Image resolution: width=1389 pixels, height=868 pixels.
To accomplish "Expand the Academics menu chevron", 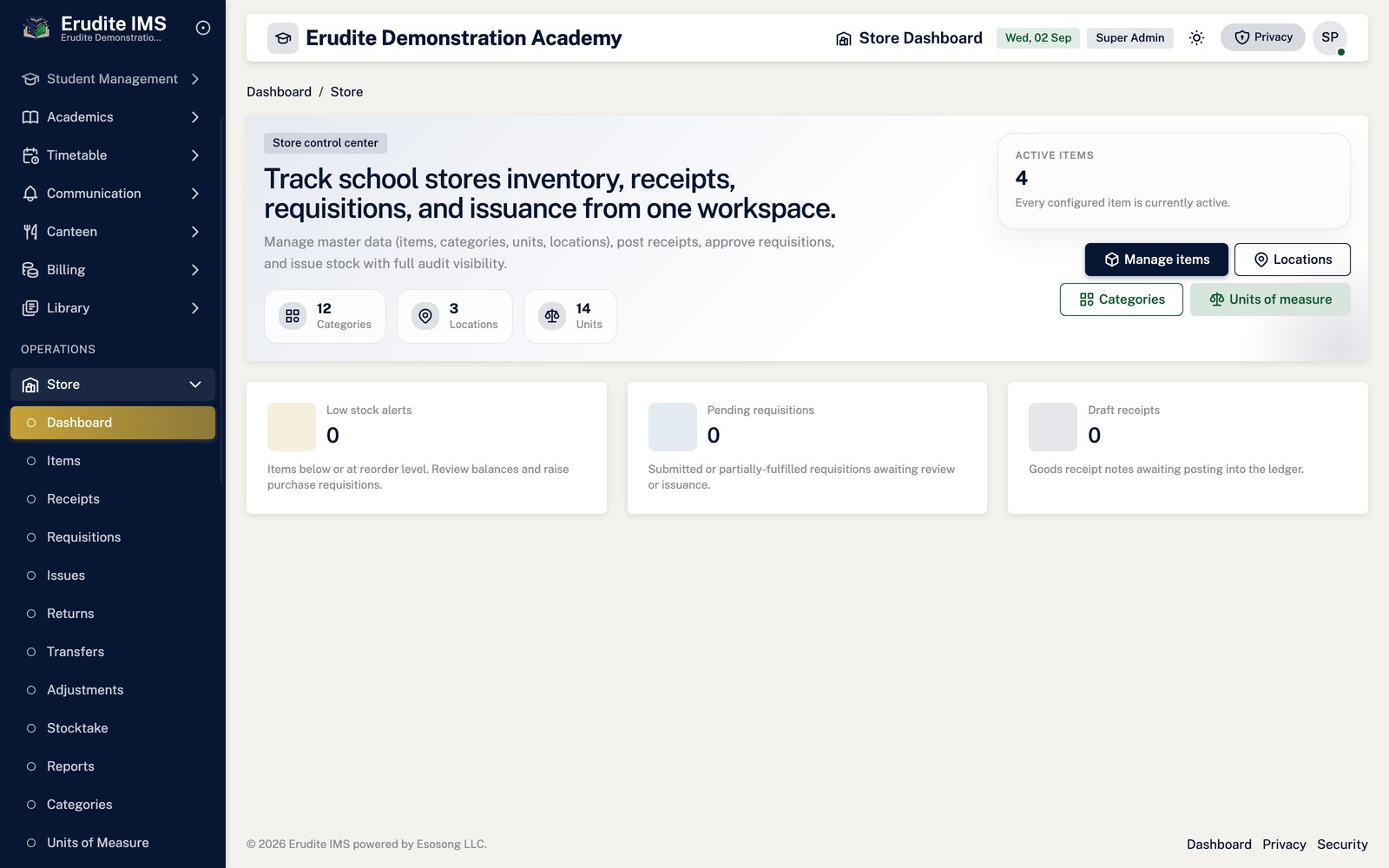I will pos(195,117).
